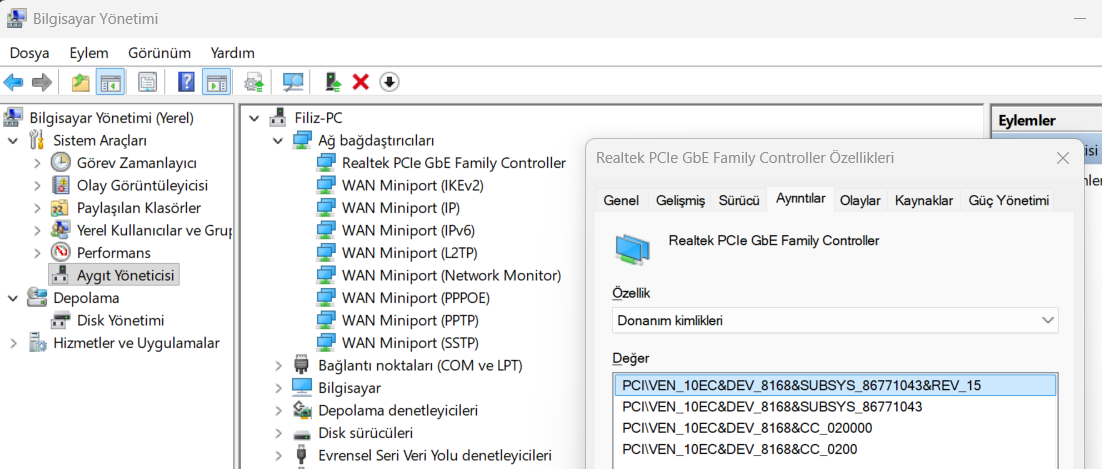Toggle Show/Hide Action Pane toolbar icon

tap(216, 82)
